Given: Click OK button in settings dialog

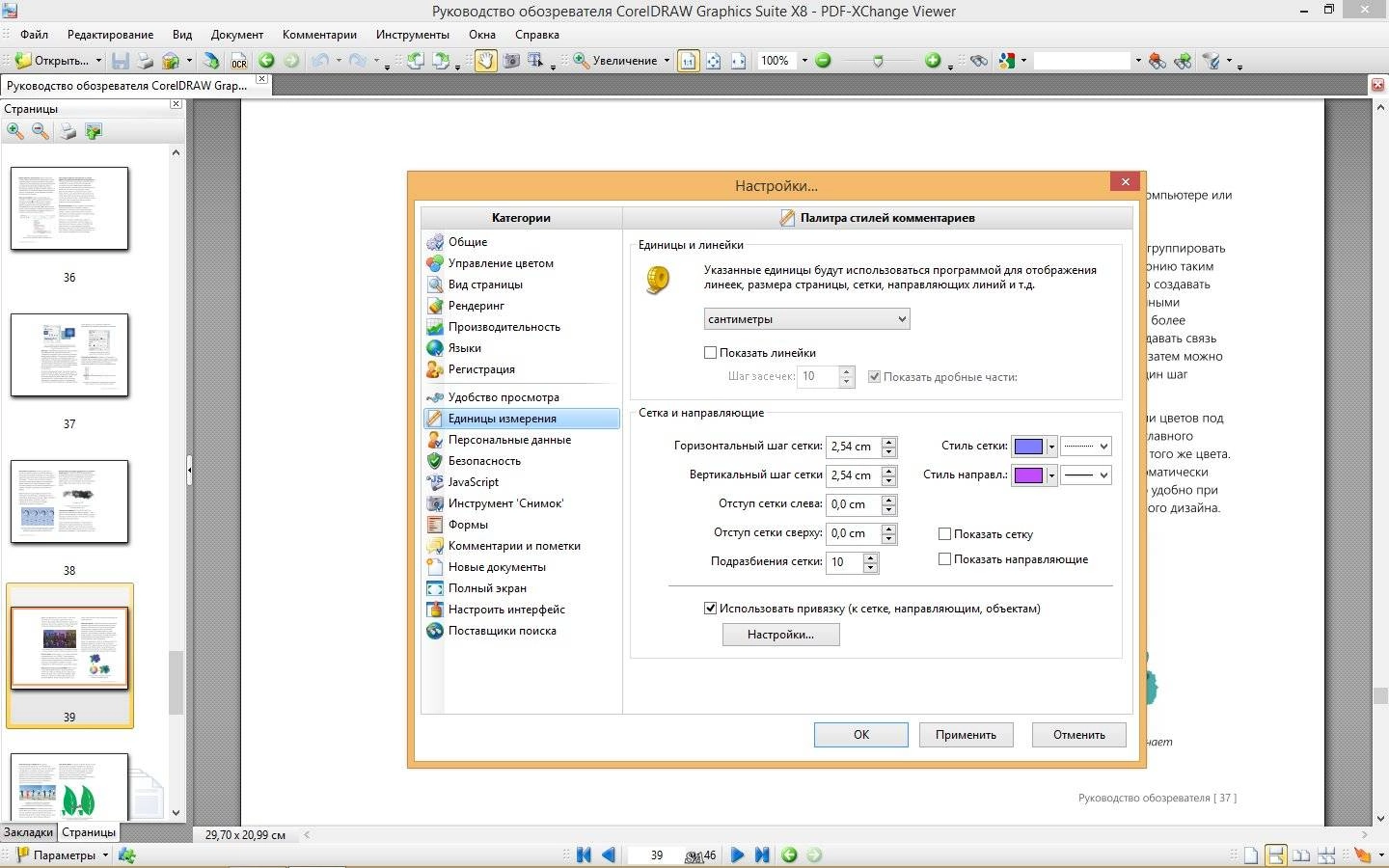Looking at the screenshot, I should [860, 735].
